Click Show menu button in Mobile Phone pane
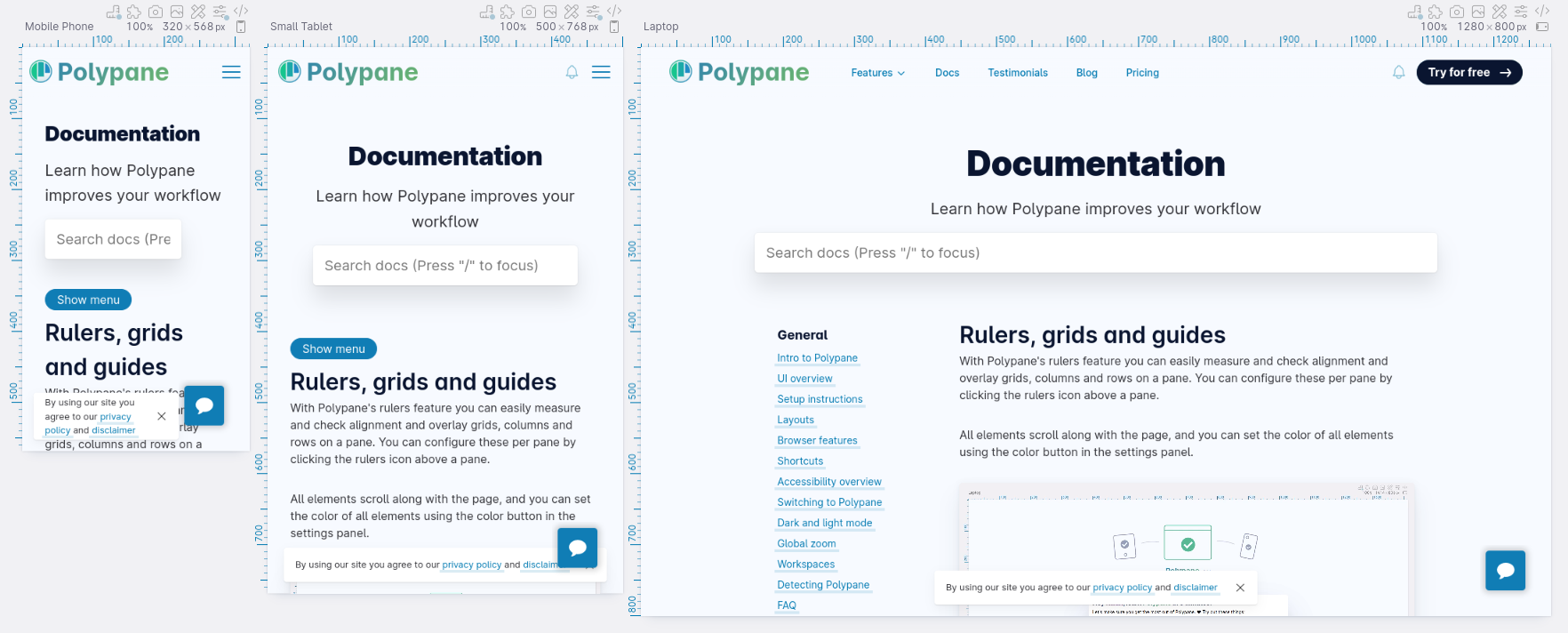Viewport: 1568px width, 633px height. point(88,300)
